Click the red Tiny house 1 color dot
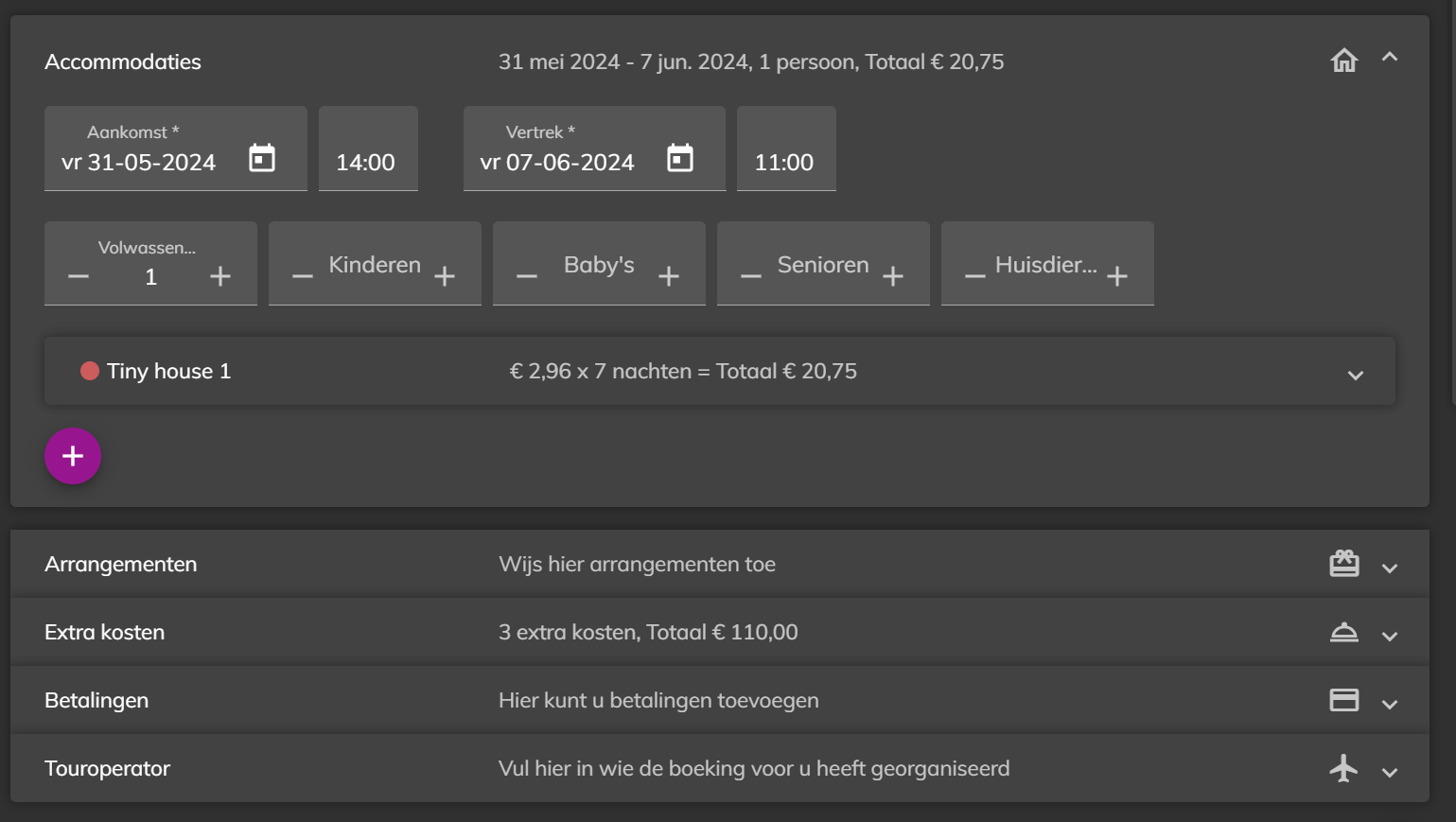The height and width of the screenshot is (822, 1456). 90,371
